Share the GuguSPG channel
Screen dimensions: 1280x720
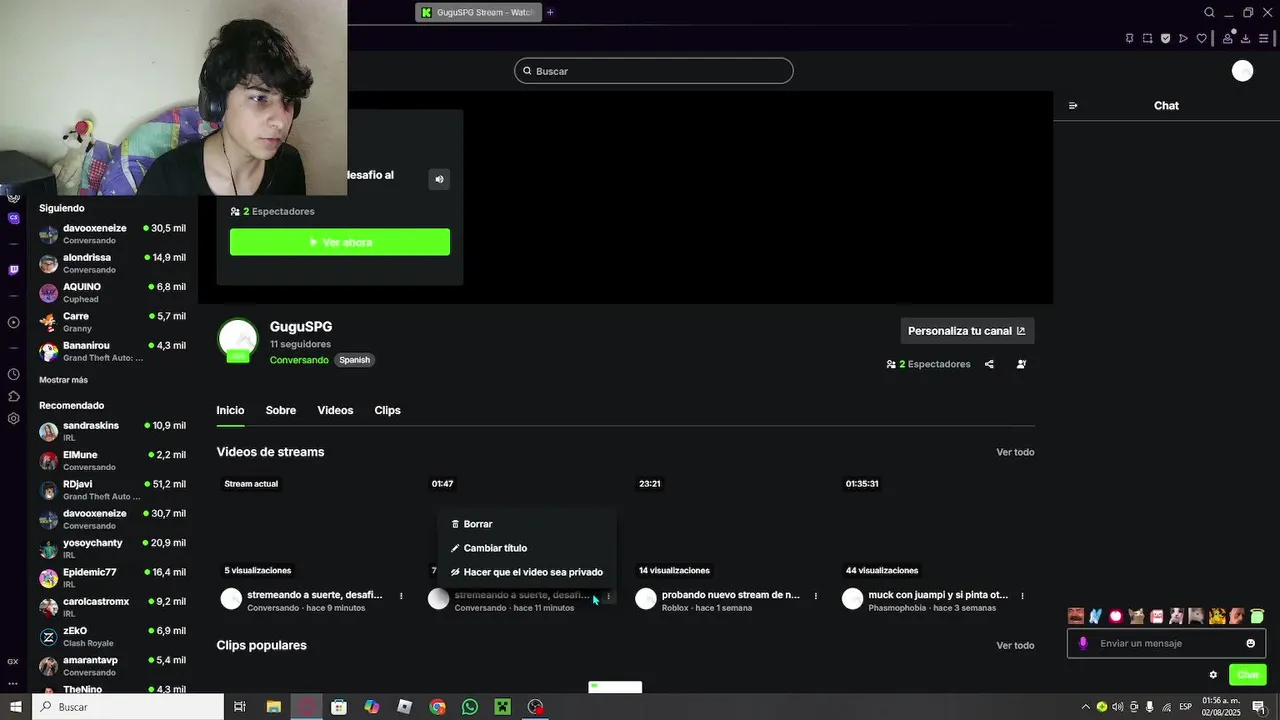coord(989,364)
